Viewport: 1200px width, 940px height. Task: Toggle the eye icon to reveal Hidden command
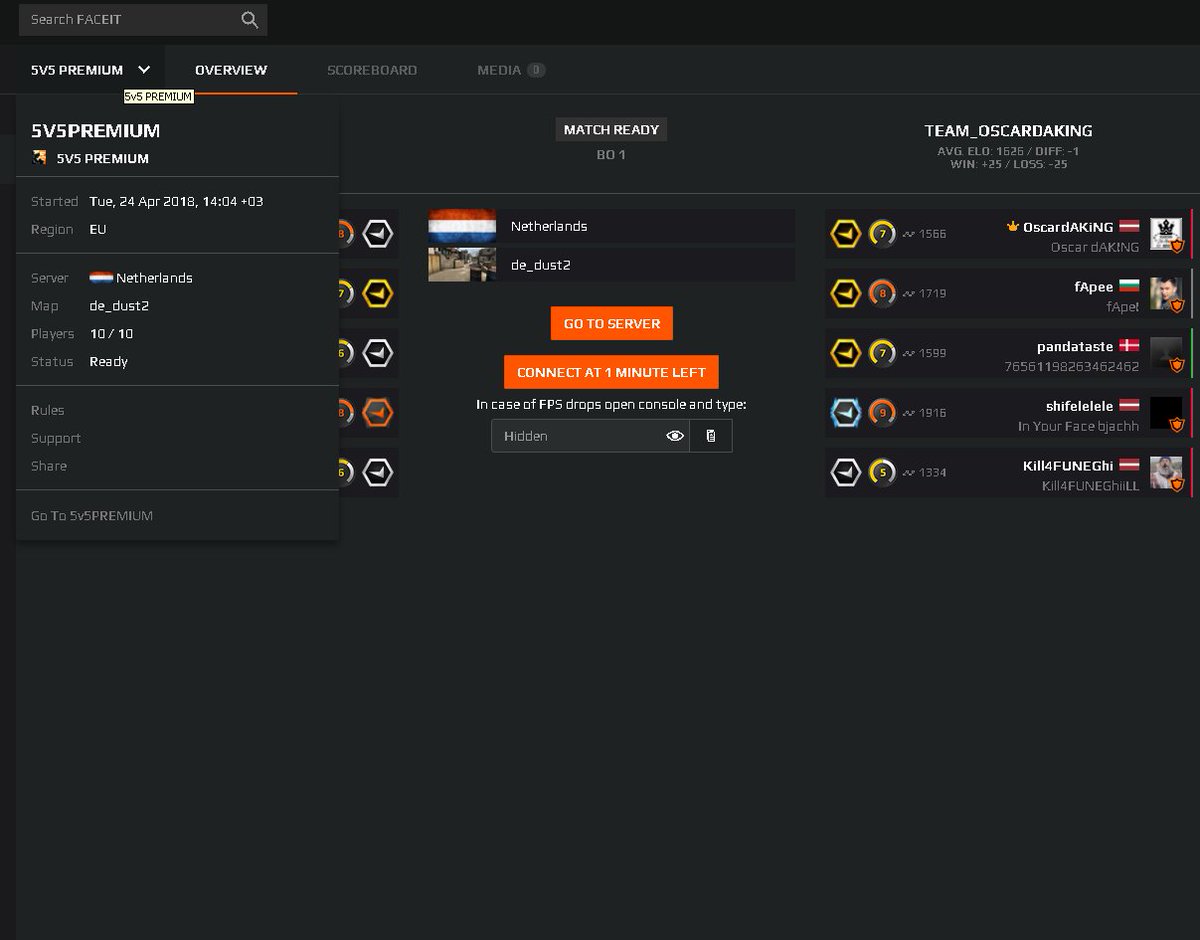coord(675,436)
